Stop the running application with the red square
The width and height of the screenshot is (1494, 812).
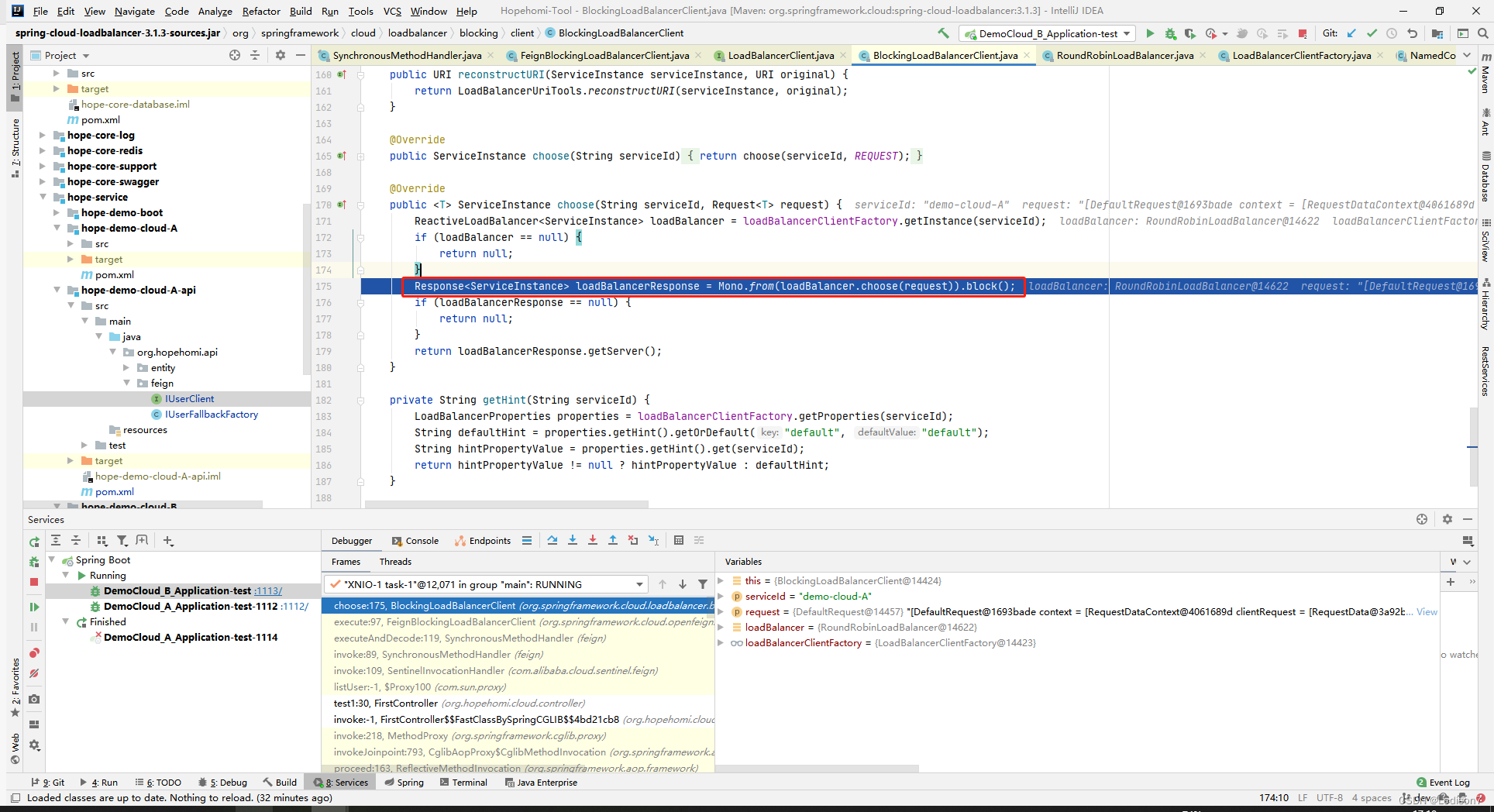coord(1303,33)
